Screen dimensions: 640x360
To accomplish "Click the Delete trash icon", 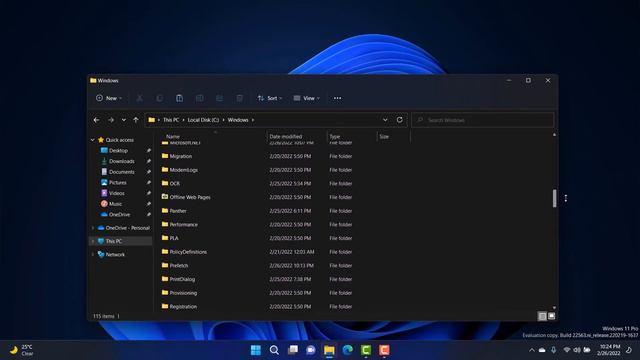I will coord(240,98).
